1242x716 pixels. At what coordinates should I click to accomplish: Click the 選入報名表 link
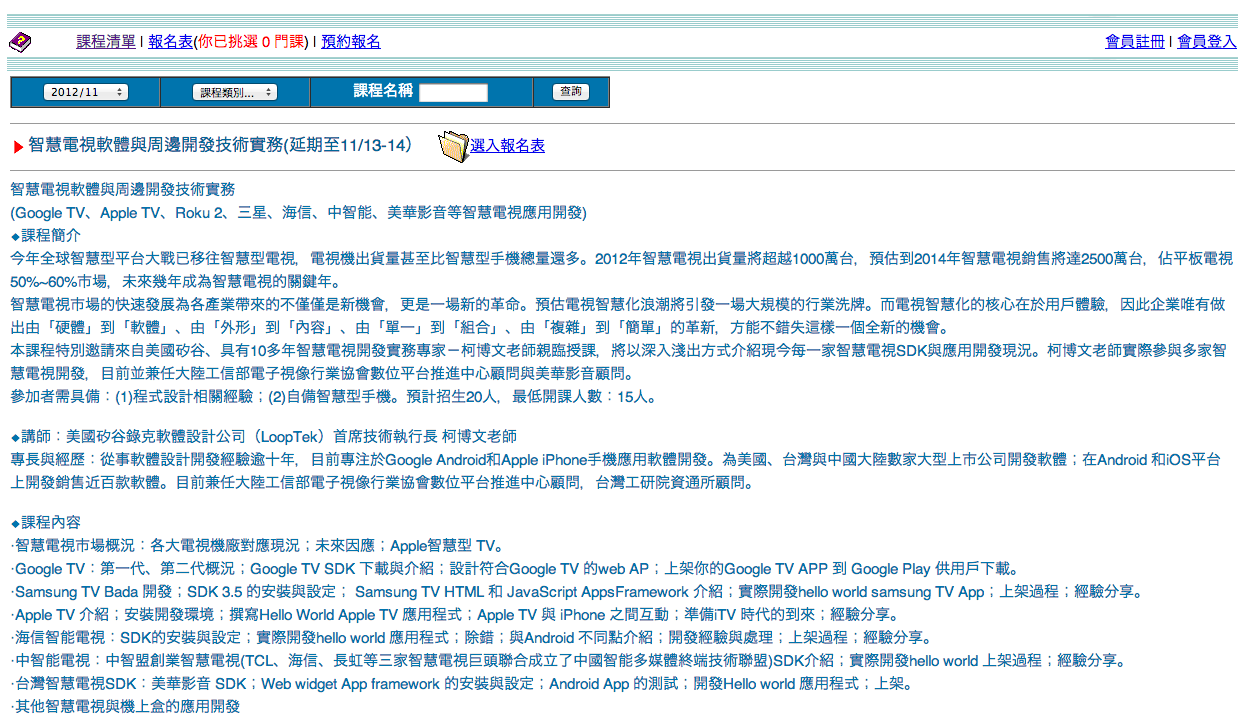(507, 146)
